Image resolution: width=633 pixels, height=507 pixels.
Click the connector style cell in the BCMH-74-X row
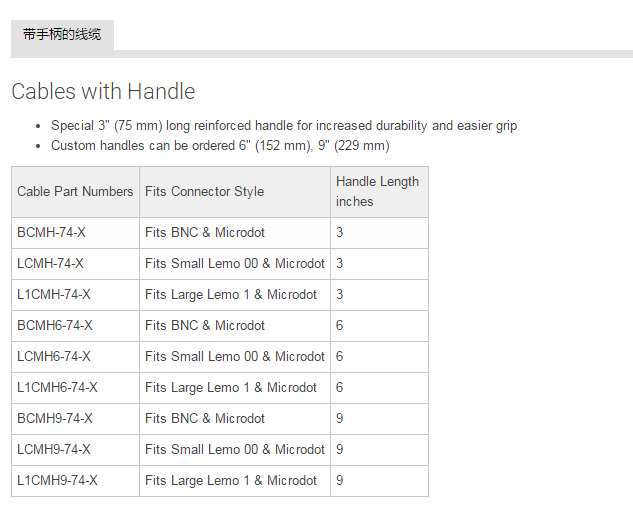point(205,233)
